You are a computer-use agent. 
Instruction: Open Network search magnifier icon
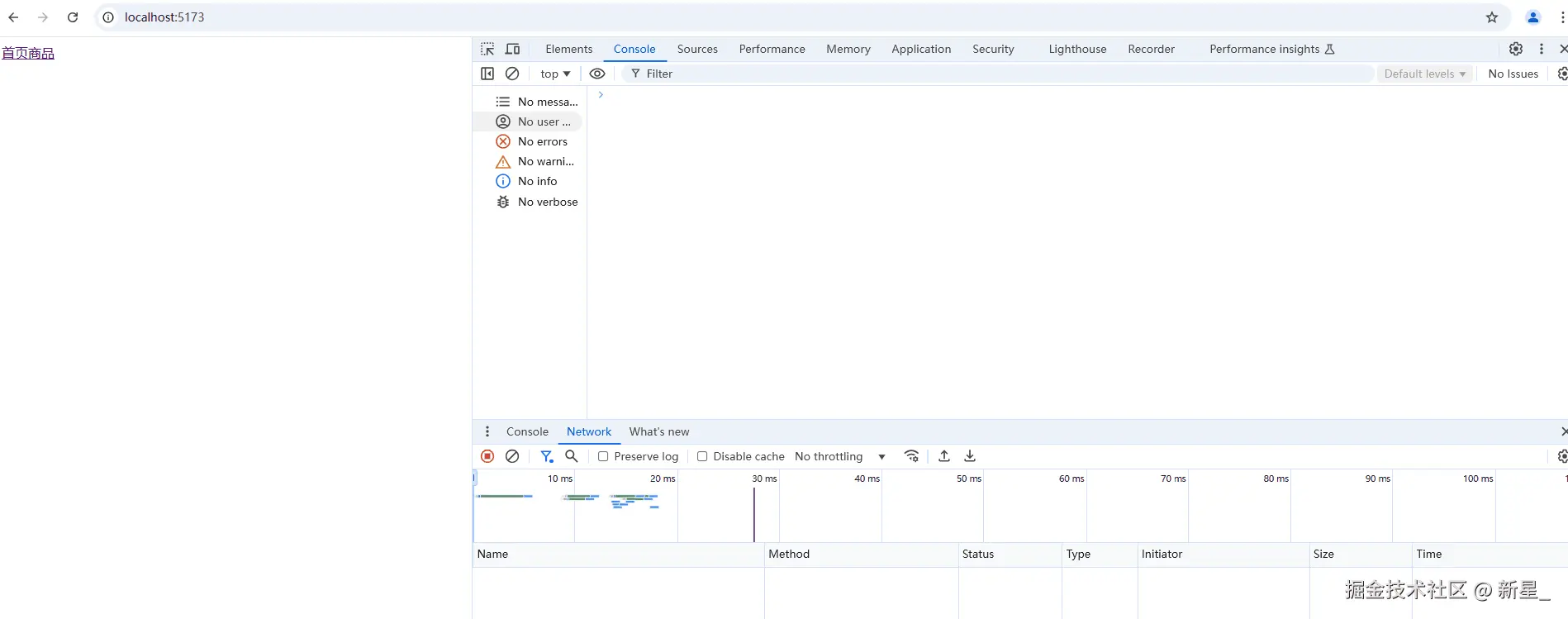[x=572, y=456]
